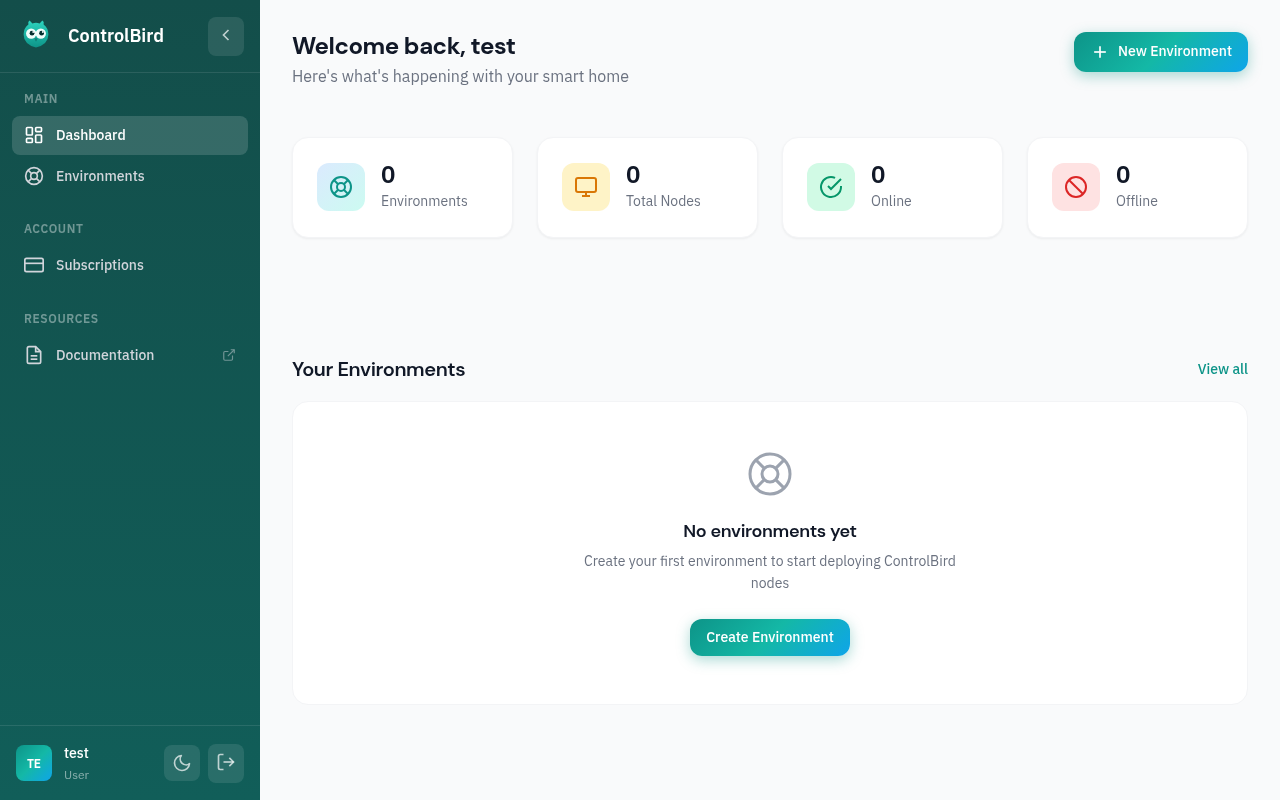Click the Offline prohibited icon

[1076, 187]
